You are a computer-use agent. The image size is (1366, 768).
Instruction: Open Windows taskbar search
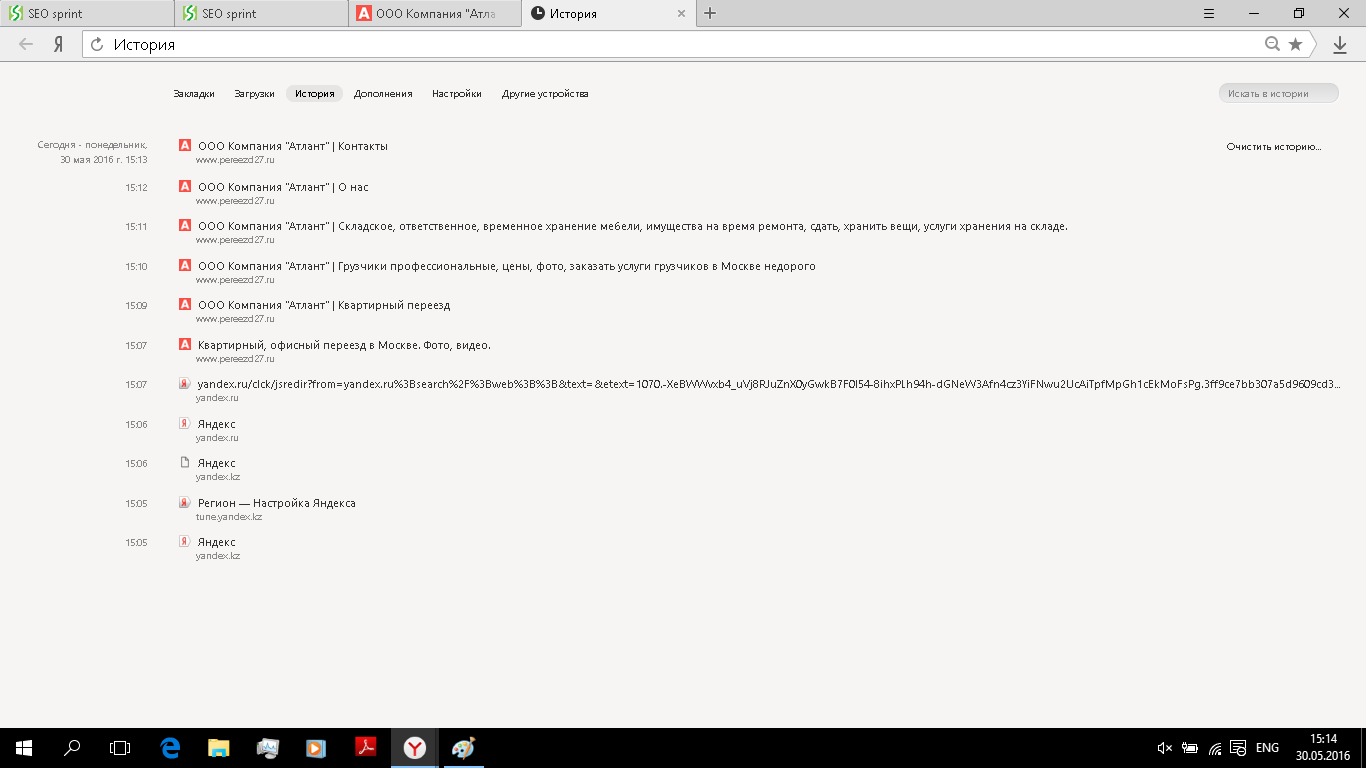click(72, 748)
